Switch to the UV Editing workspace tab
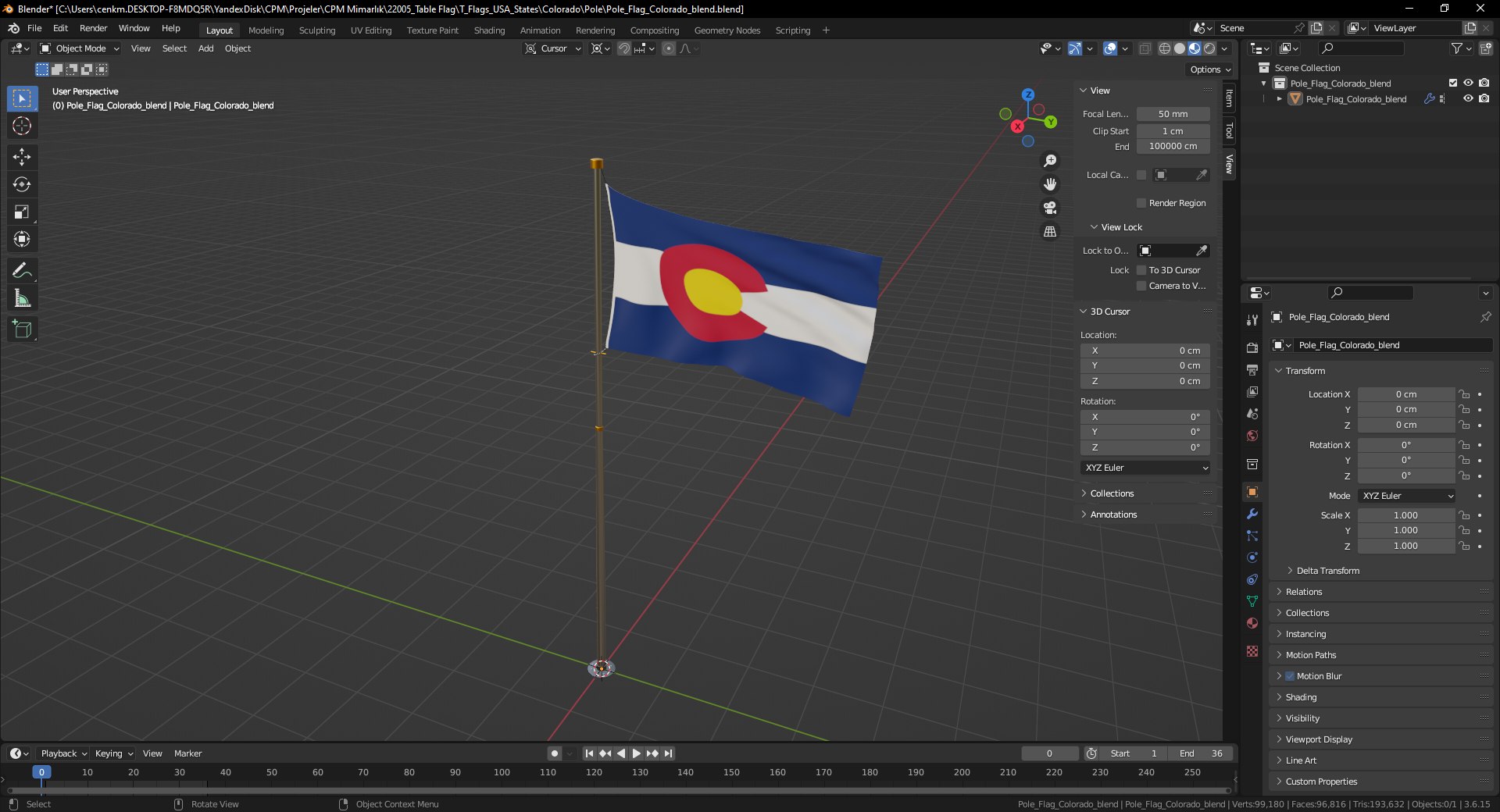The image size is (1500, 812). click(x=371, y=30)
